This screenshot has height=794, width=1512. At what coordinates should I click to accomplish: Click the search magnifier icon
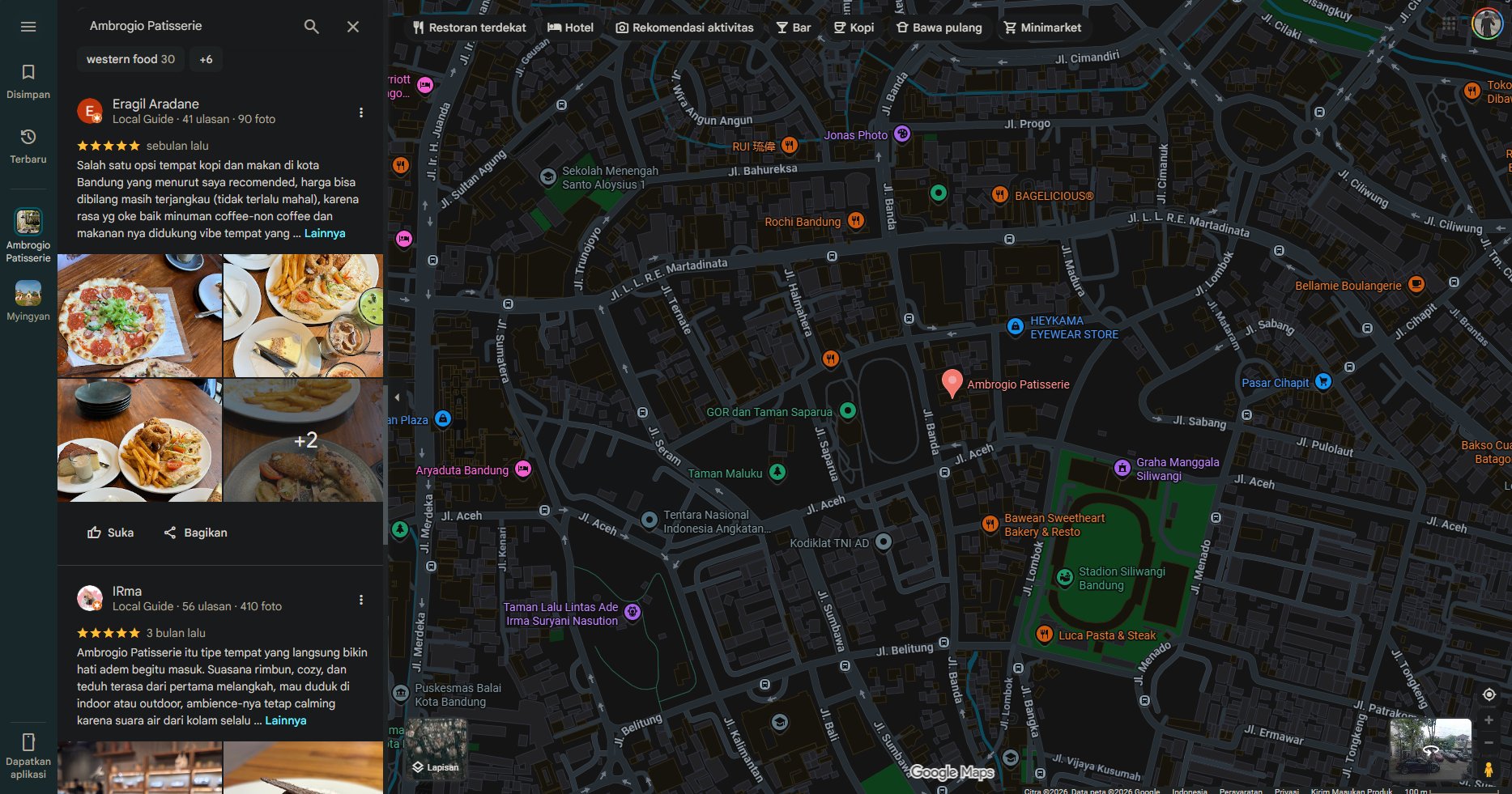311,27
